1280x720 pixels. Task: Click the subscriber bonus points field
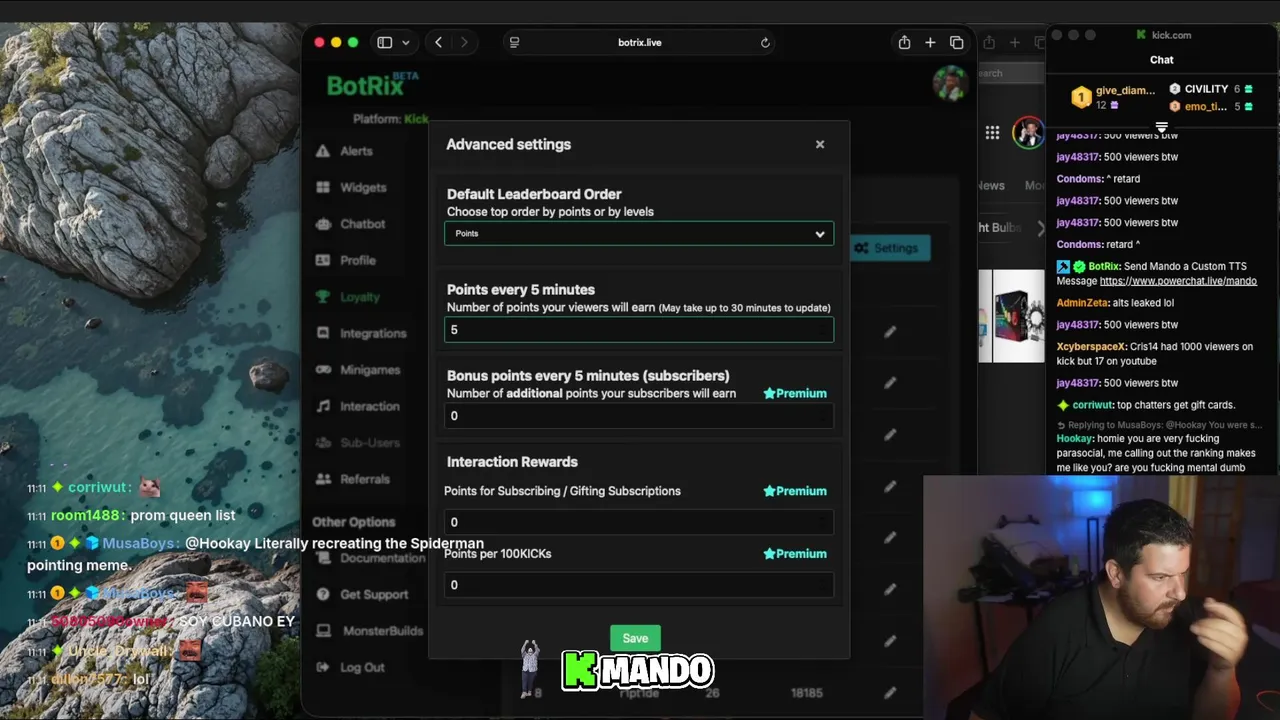click(x=639, y=416)
